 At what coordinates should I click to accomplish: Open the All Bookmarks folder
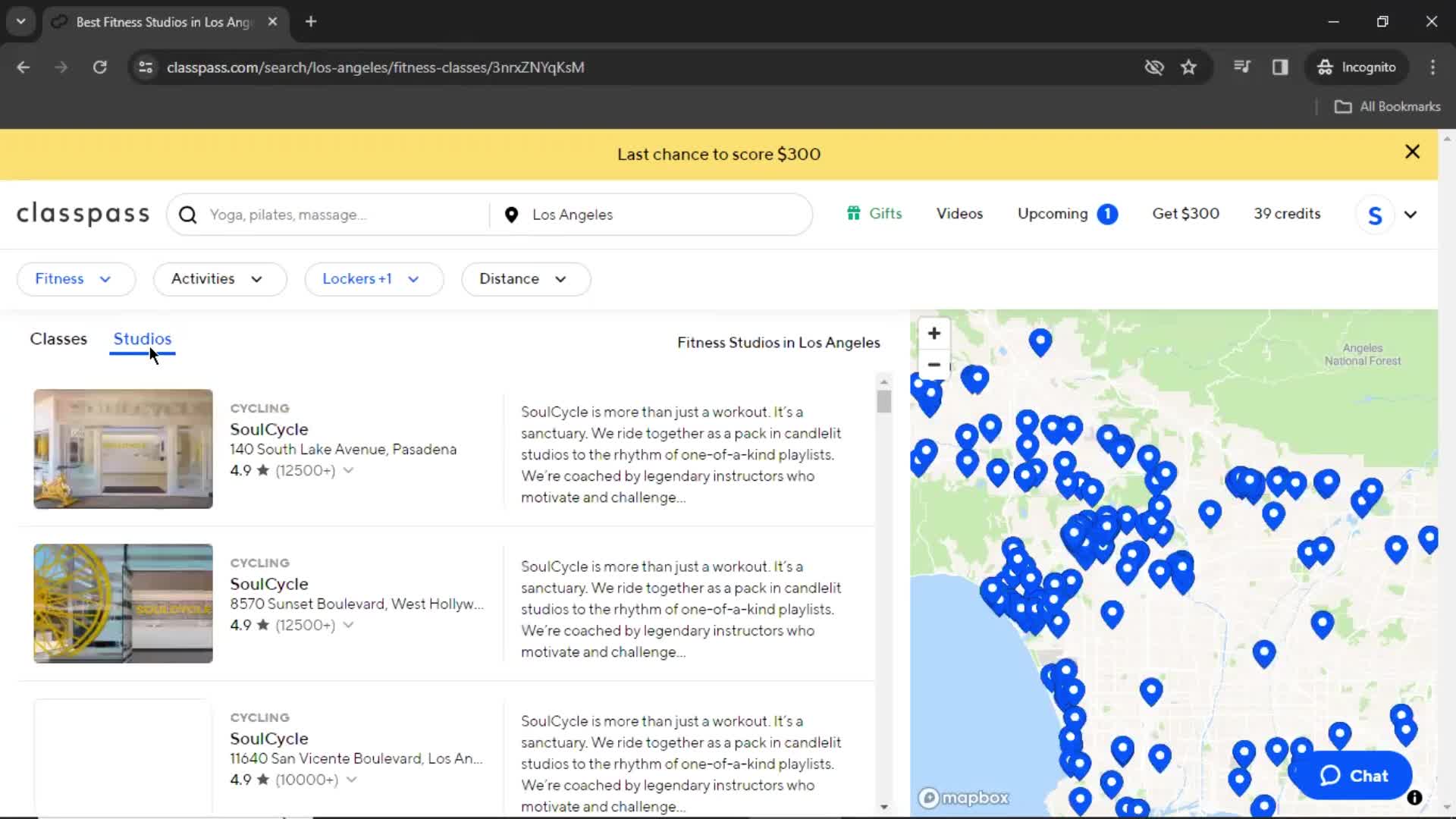tap(1388, 107)
